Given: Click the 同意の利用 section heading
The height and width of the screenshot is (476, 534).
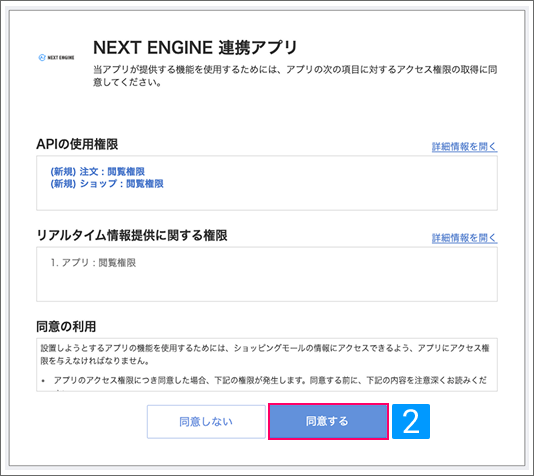Looking at the screenshot, I should (x=66, y=327).
